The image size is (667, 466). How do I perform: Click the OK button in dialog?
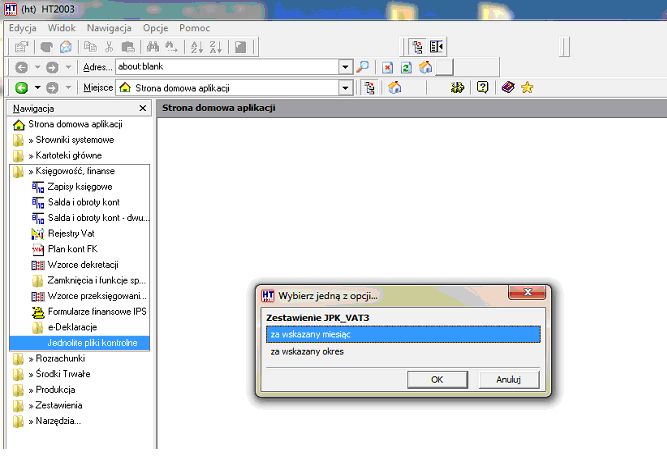[437, 379]
